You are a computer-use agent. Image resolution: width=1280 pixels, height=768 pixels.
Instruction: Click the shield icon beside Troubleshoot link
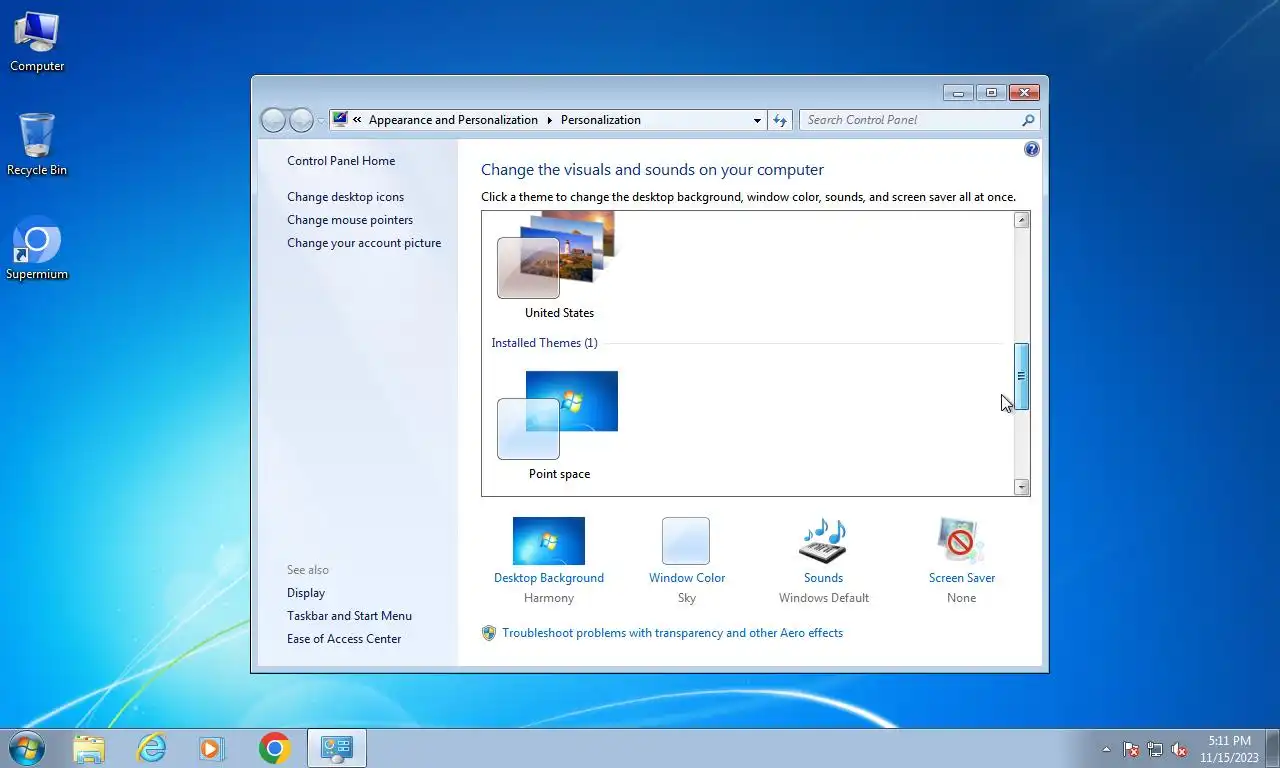coord(489,633)
